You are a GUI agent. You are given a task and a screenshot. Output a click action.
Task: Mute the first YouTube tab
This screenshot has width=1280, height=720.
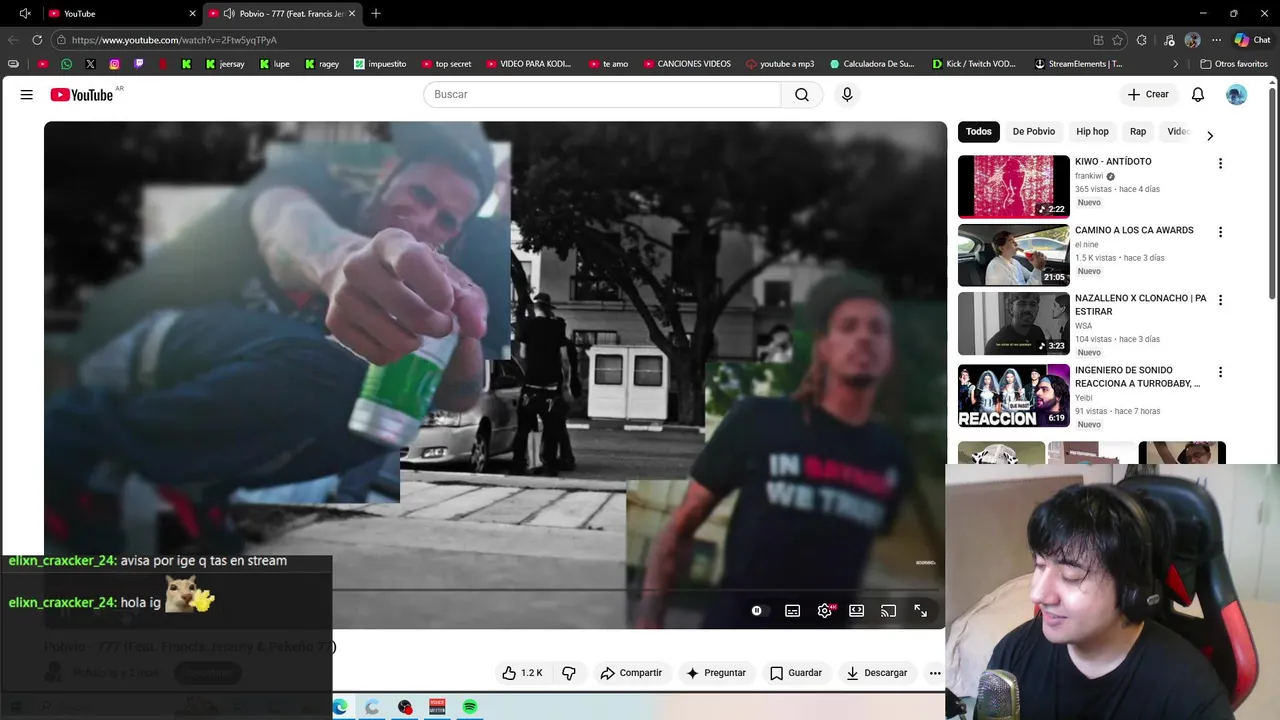pyautogui.click(x=25, y=13)
